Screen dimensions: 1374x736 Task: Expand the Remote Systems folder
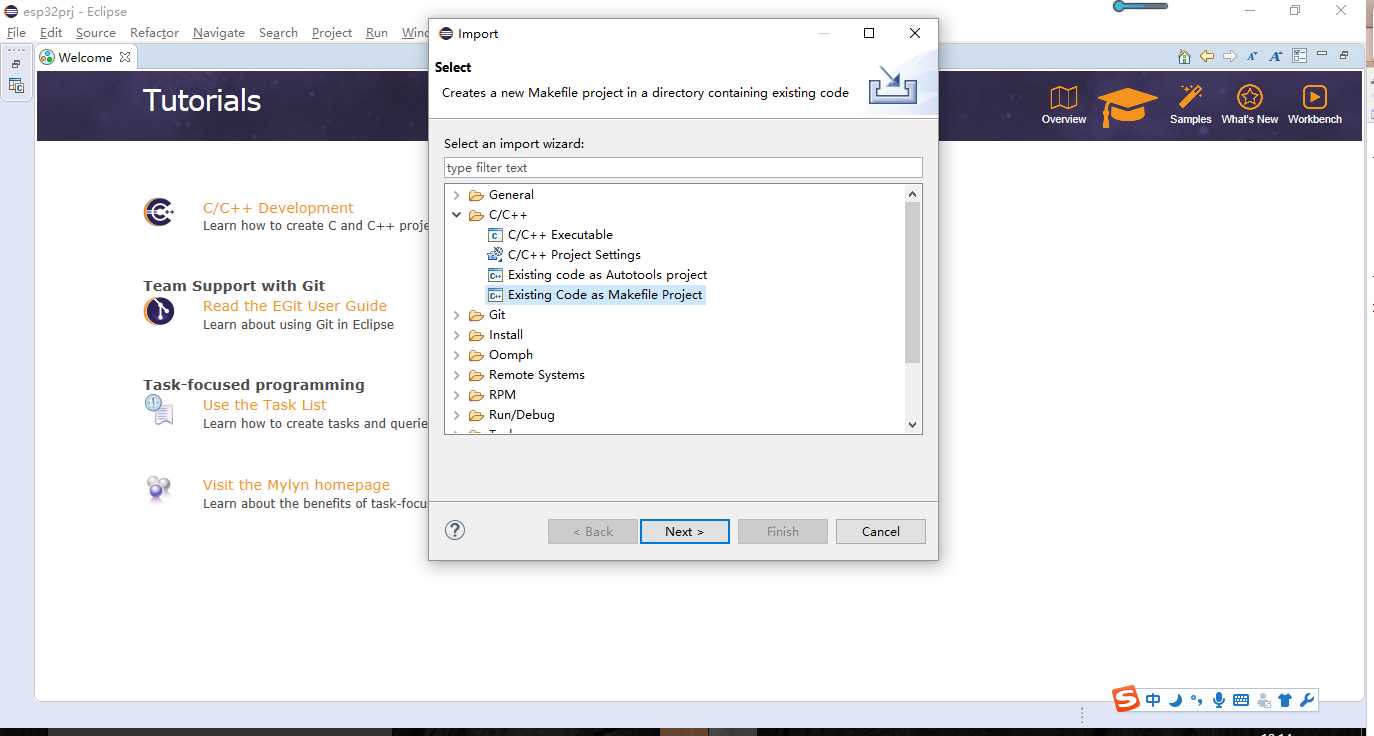point(457,375)
